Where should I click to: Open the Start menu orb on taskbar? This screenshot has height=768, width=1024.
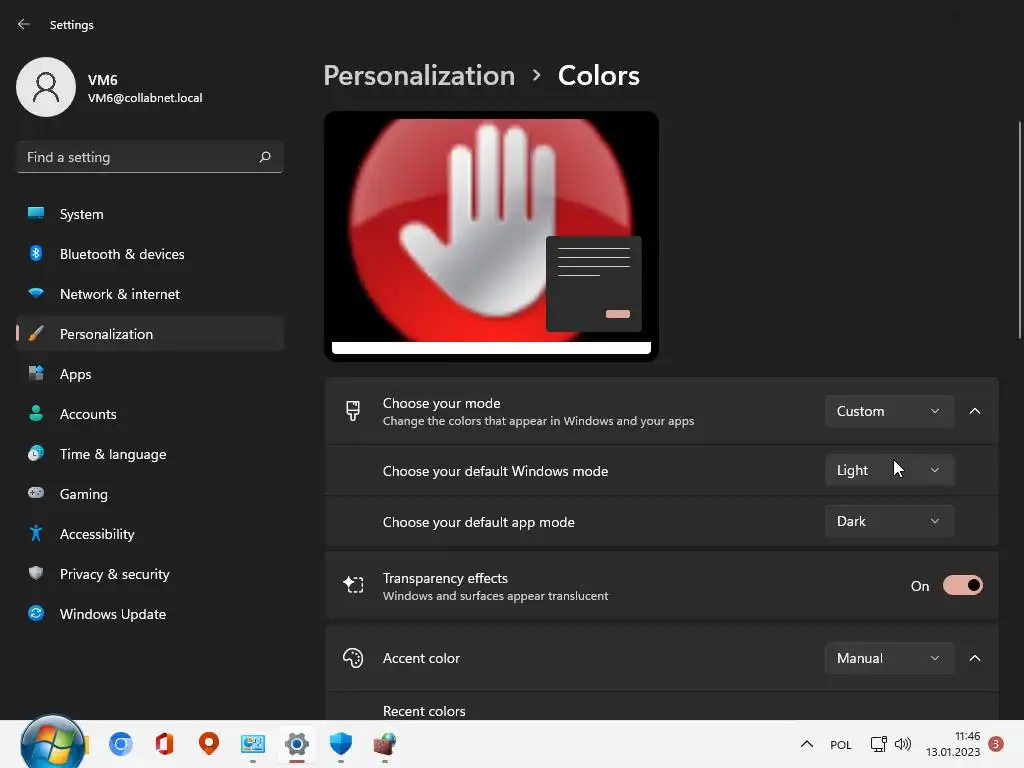(x=52, y=743)
